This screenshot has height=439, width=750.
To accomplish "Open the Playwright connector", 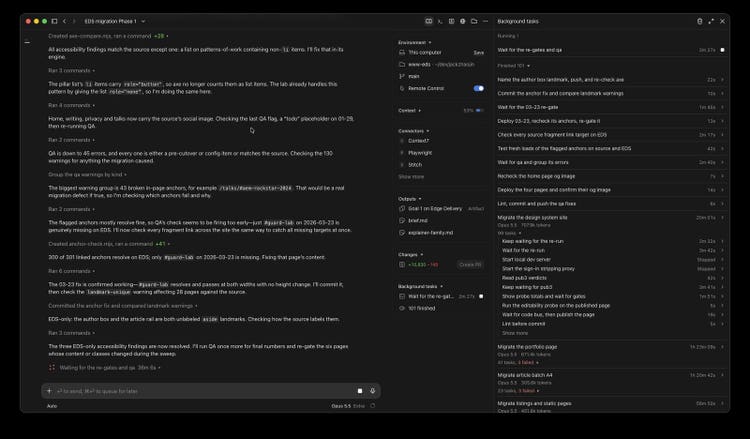I will (420, 153).
